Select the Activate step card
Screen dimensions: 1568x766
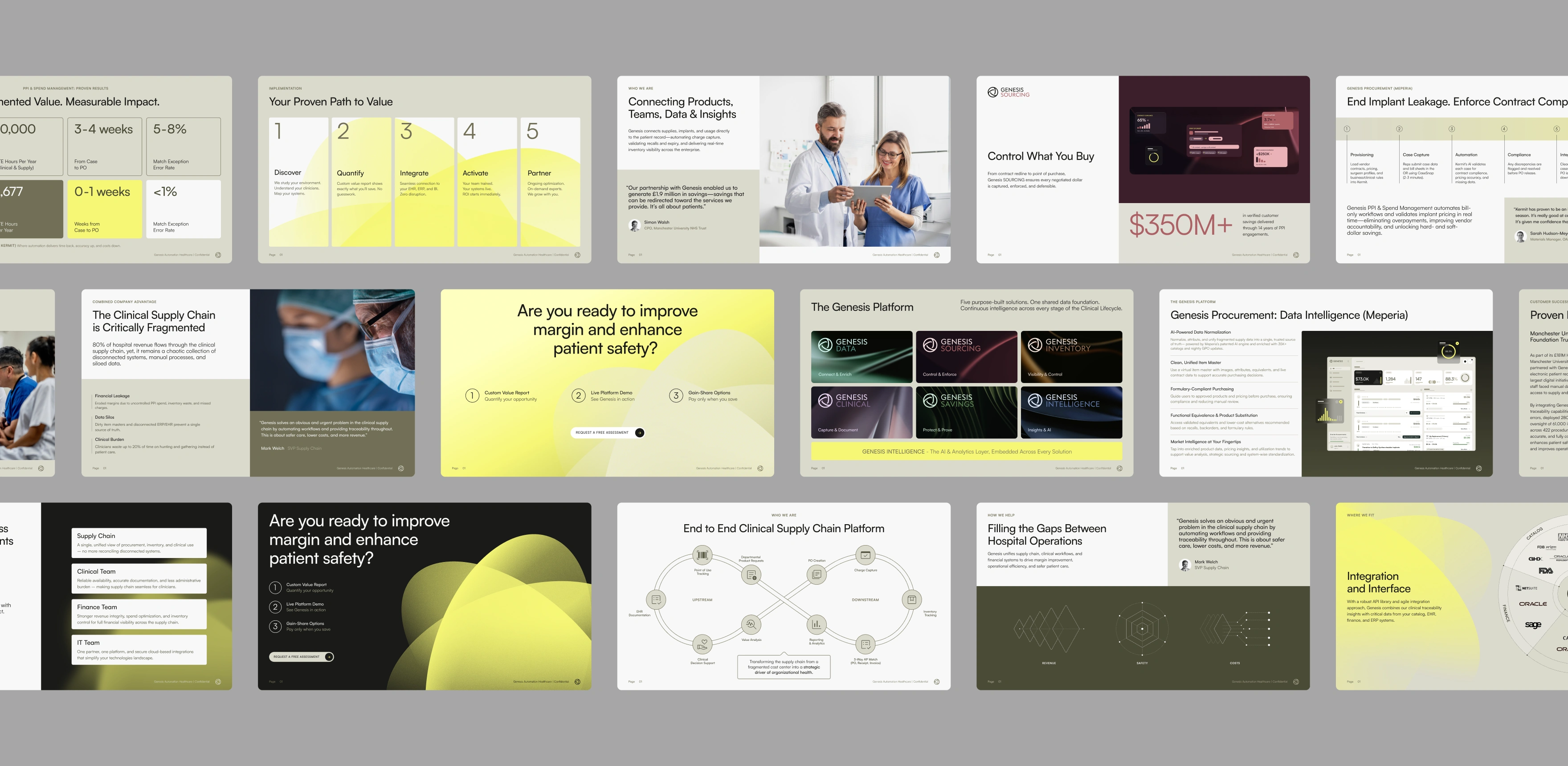pyautogui.click(x=487, y=182)
